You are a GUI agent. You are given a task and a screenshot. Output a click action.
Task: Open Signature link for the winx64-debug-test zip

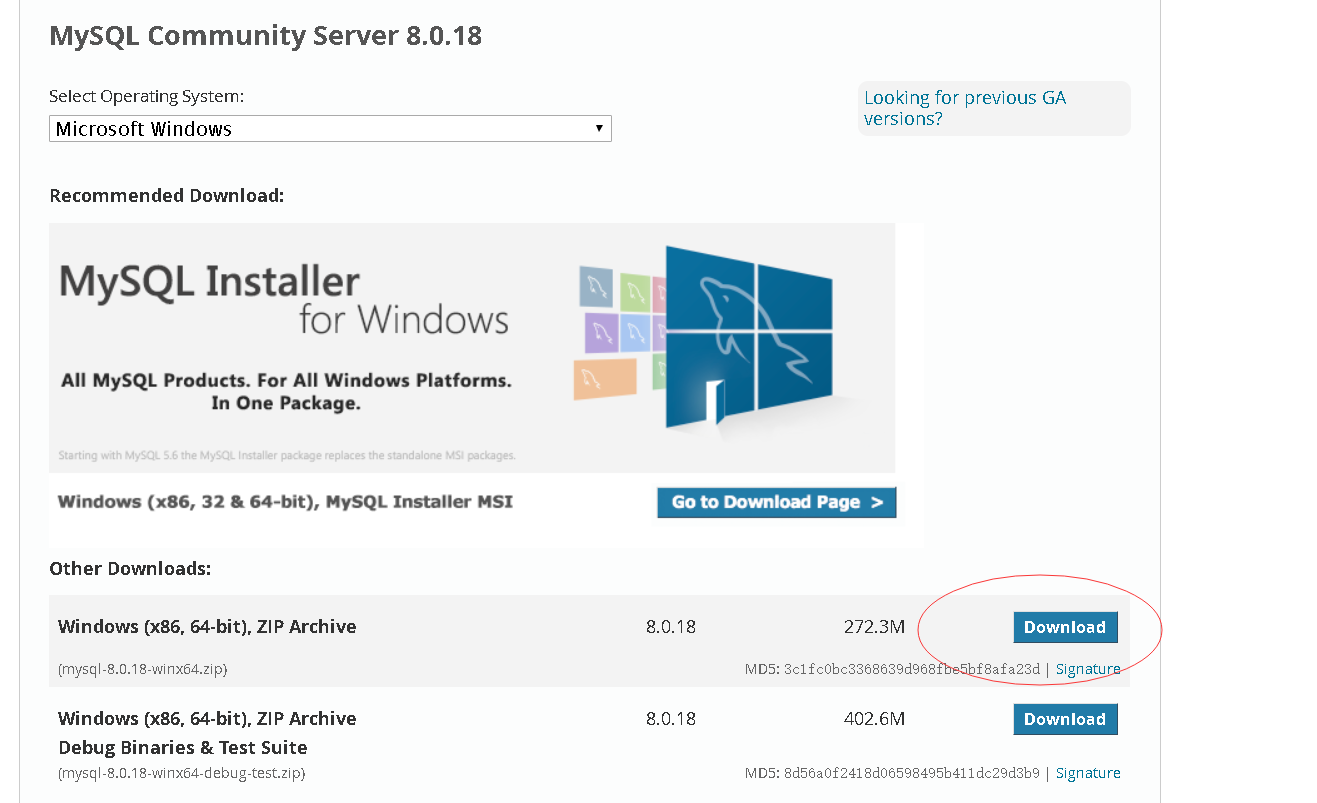[x=1088, y=773]
